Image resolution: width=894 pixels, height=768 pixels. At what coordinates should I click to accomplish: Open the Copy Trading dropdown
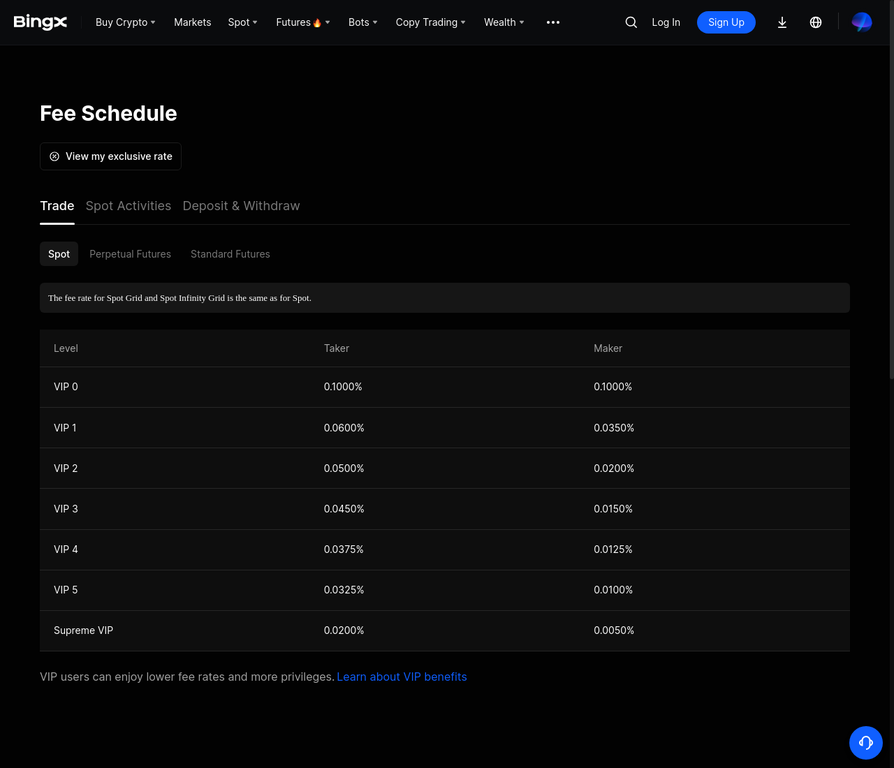pyautogui.click(x=430, y=22)
